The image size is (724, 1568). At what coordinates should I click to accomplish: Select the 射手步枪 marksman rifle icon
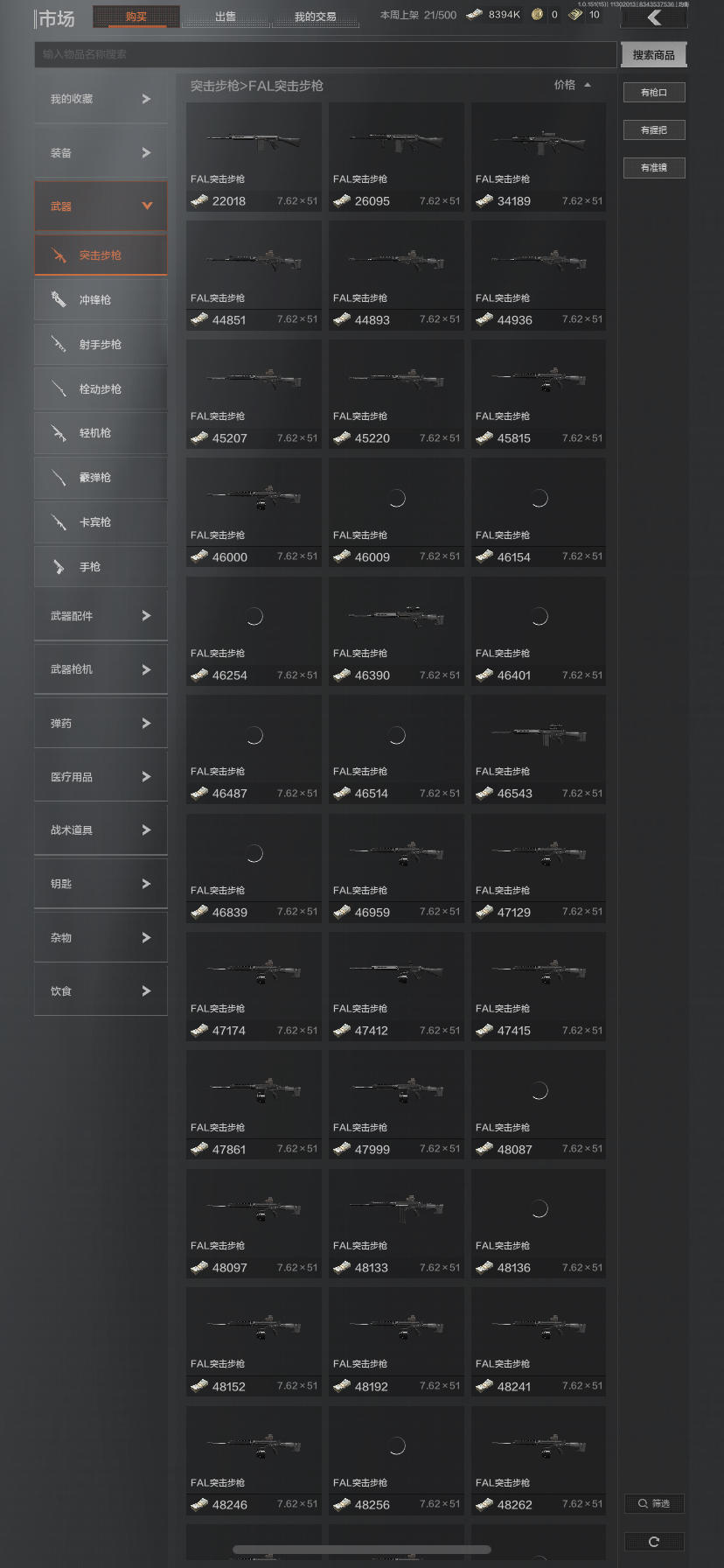[59, 344]
